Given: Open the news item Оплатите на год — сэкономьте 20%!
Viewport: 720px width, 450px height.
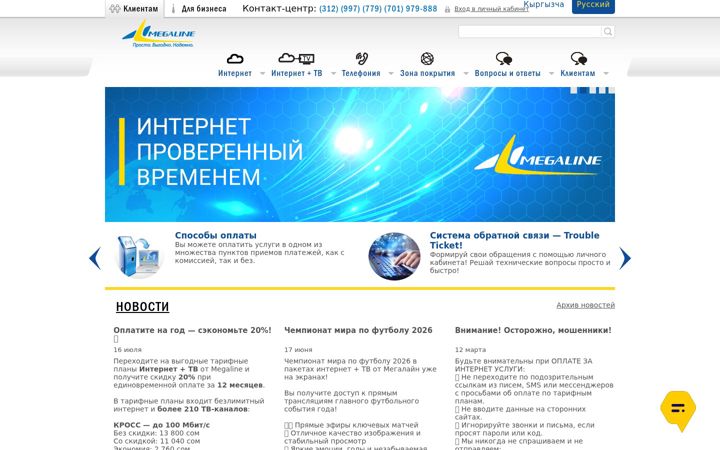Looking at the screenshot, I should click(x=192, y=330).
